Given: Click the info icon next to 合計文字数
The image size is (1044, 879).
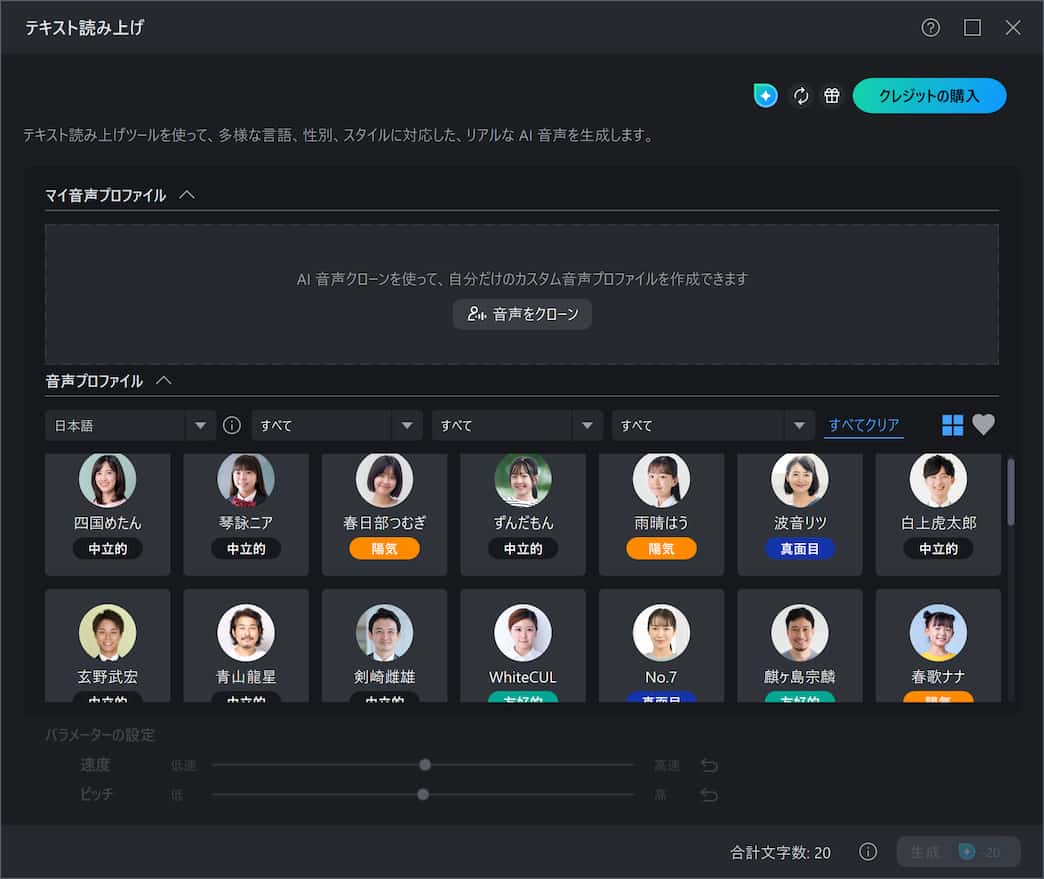Looking at the screenshot, I should click(x=866, y=851).
